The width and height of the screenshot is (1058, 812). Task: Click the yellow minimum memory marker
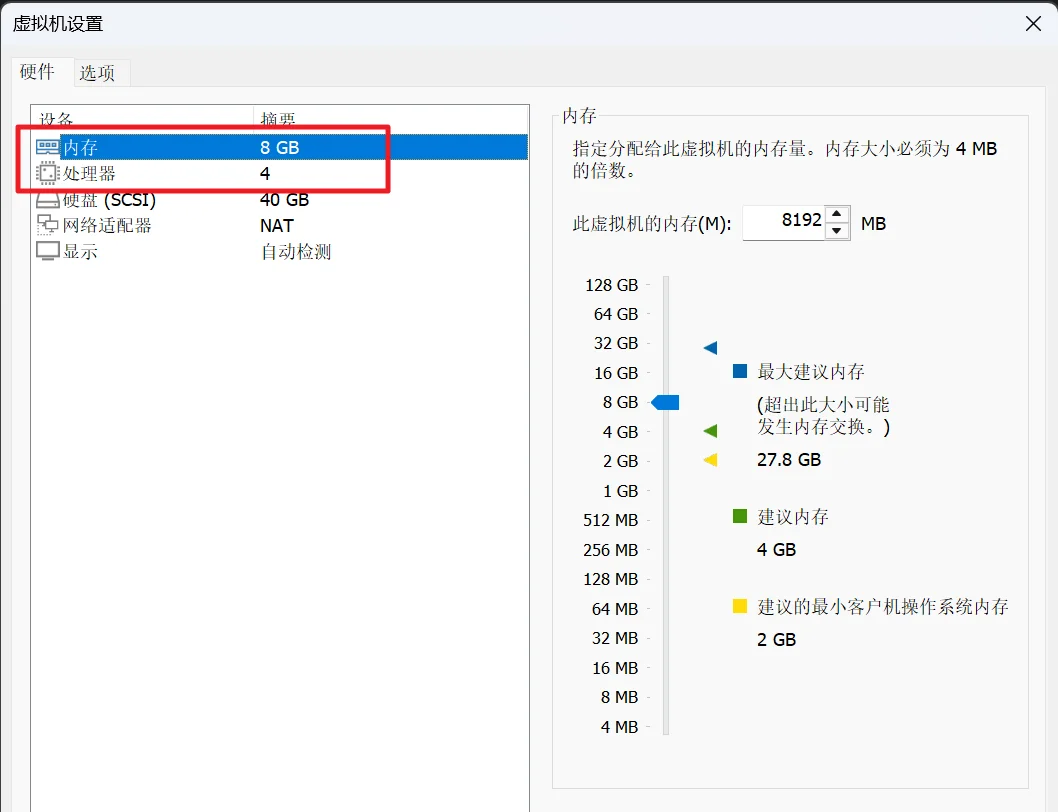711,460
